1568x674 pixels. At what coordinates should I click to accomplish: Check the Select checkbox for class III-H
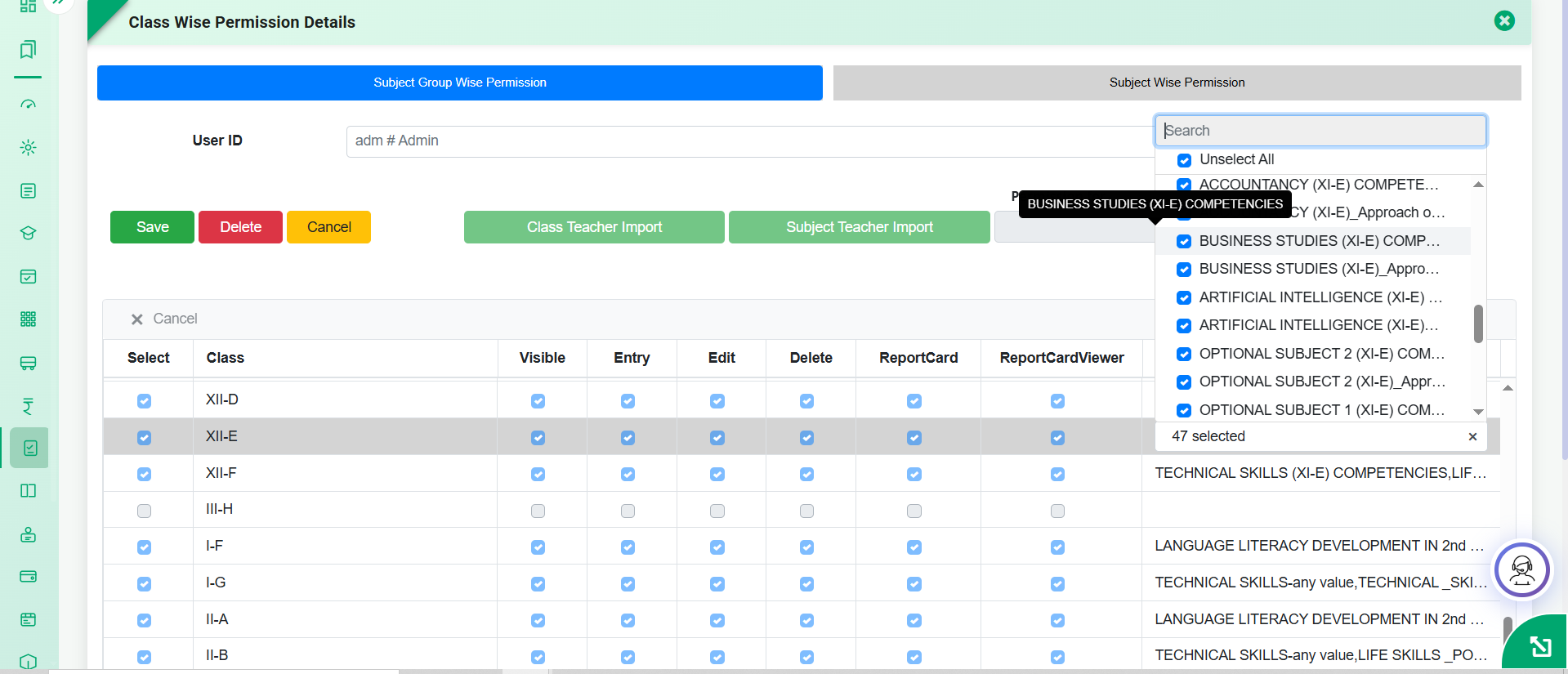coord(144,511)
